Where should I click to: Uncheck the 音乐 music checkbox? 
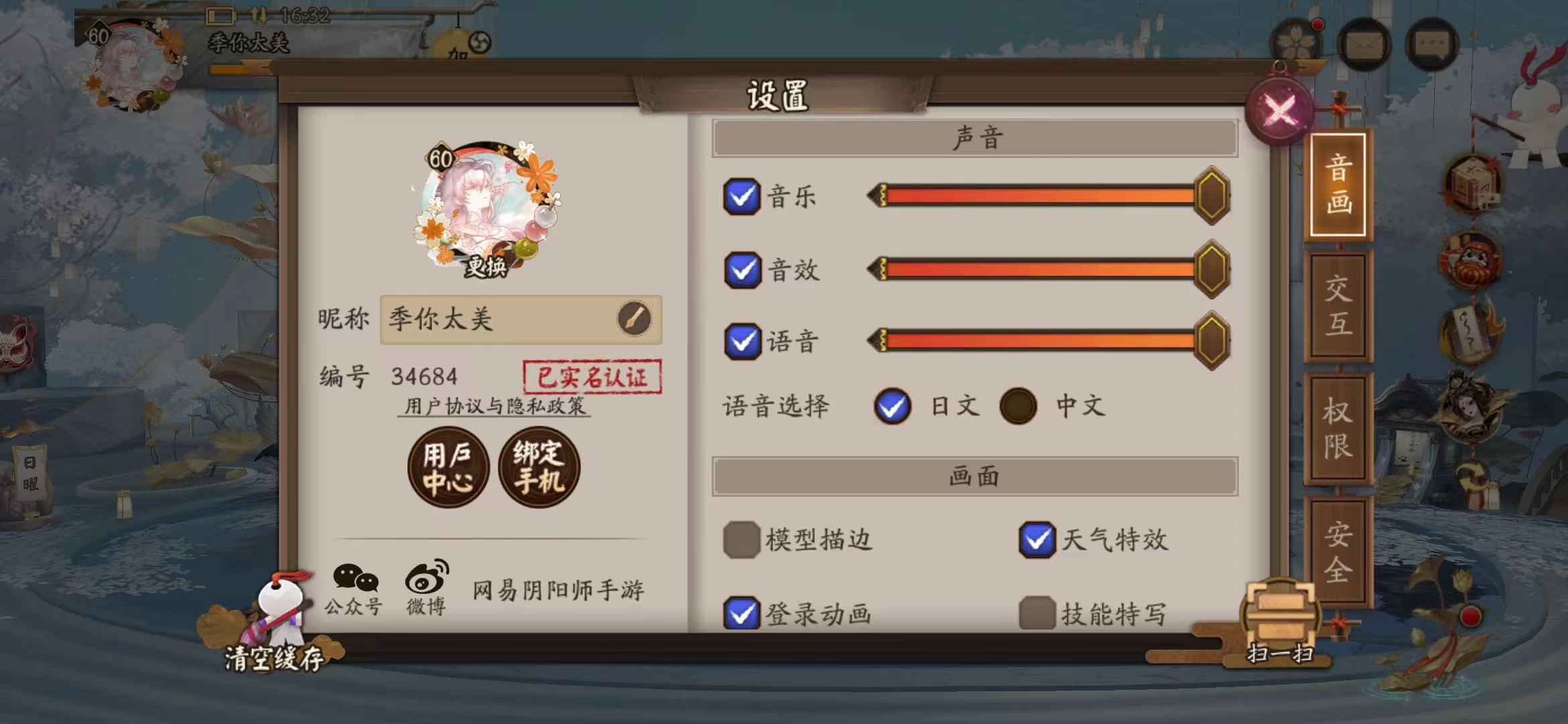742,196
